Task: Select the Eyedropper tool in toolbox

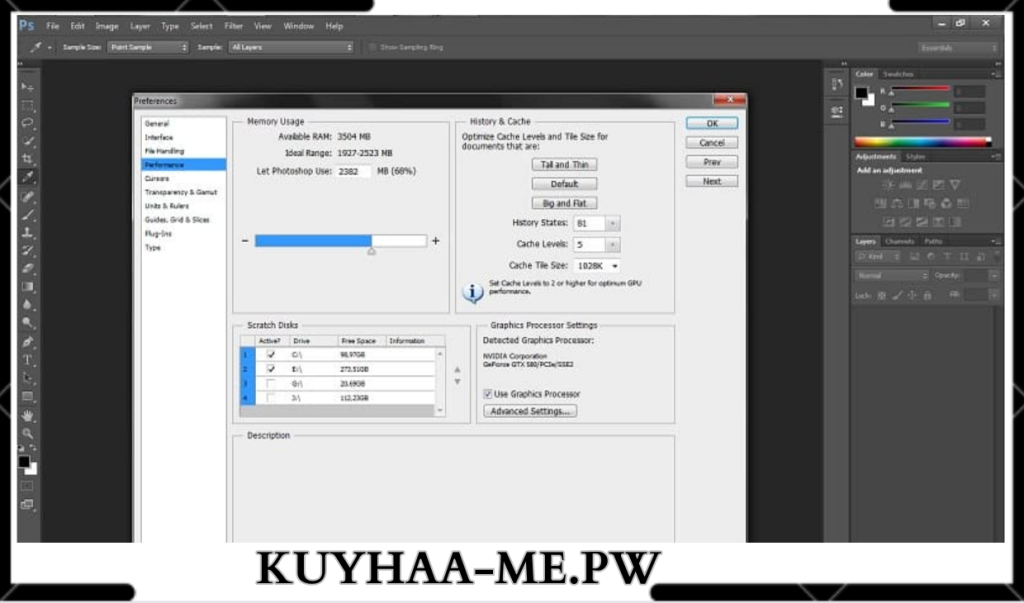Action: (27, 177)
